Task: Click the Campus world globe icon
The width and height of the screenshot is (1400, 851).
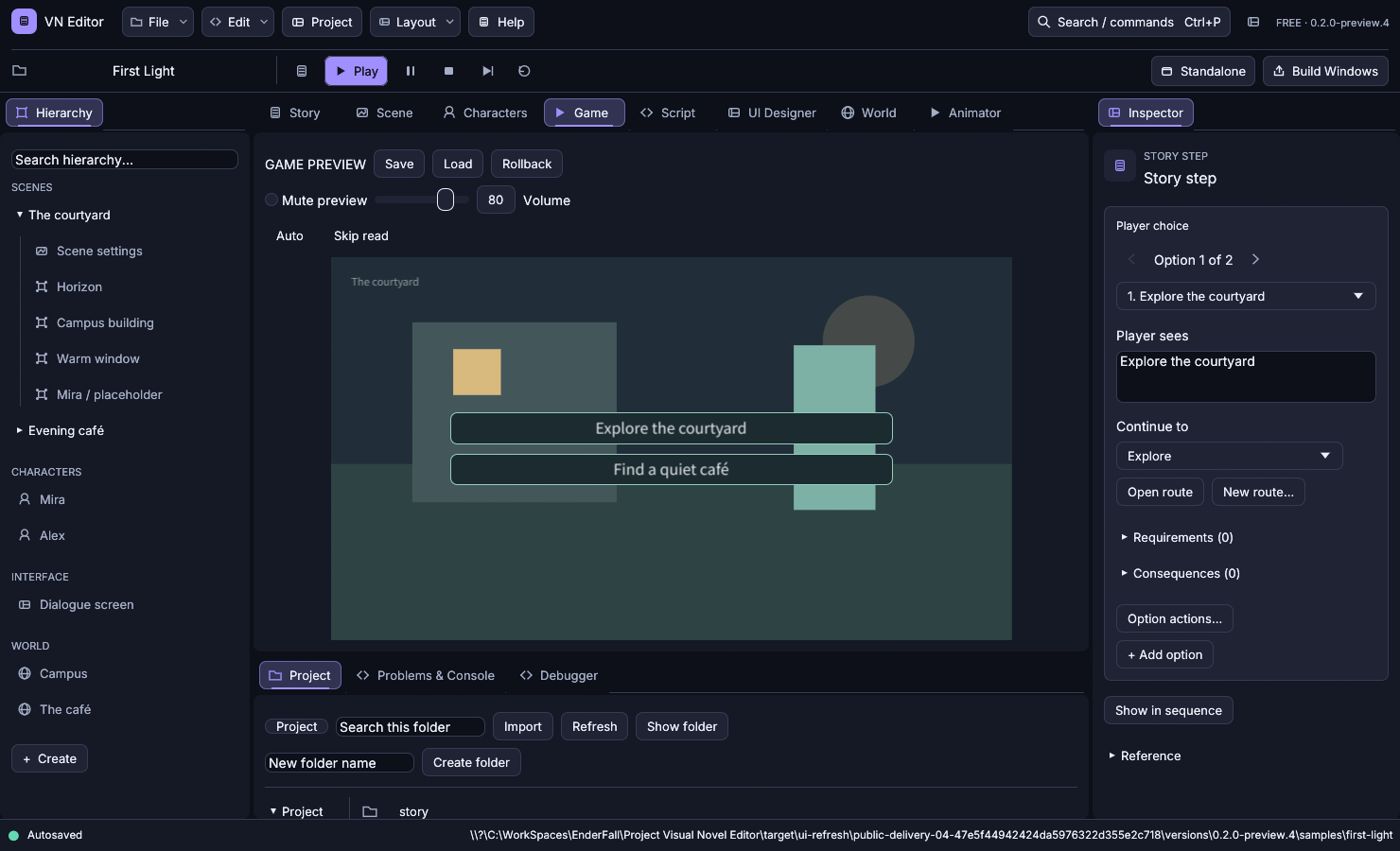Action: [x=25, y=673]
